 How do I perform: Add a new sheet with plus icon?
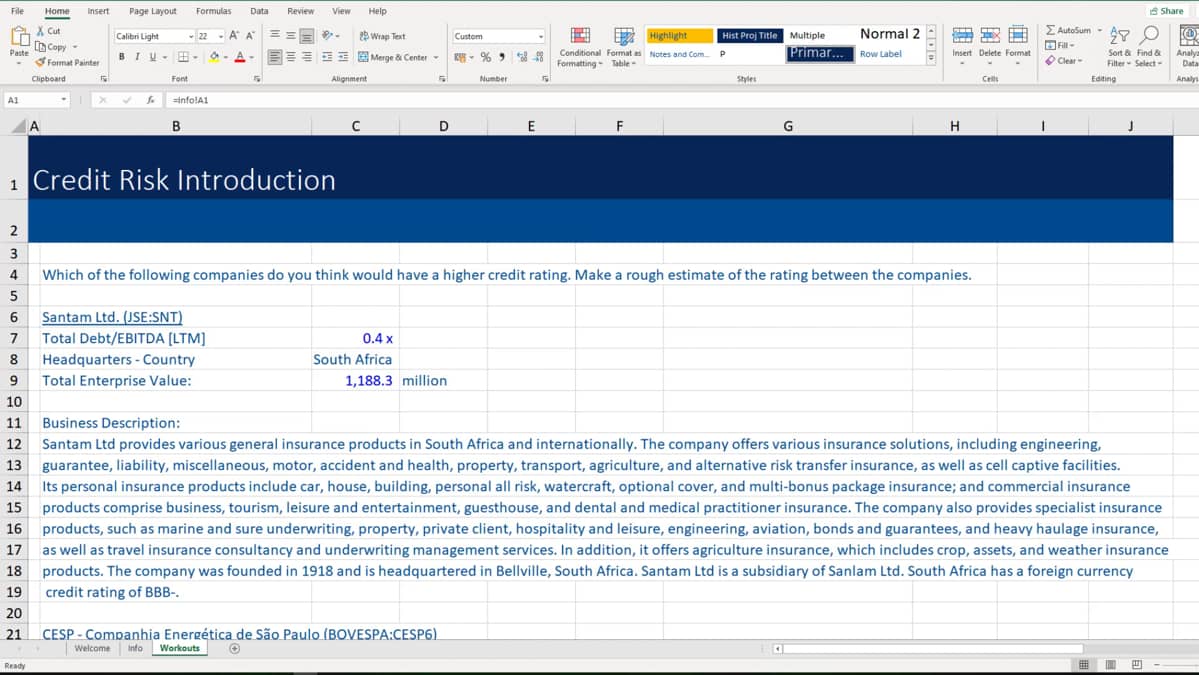(235, 648)
